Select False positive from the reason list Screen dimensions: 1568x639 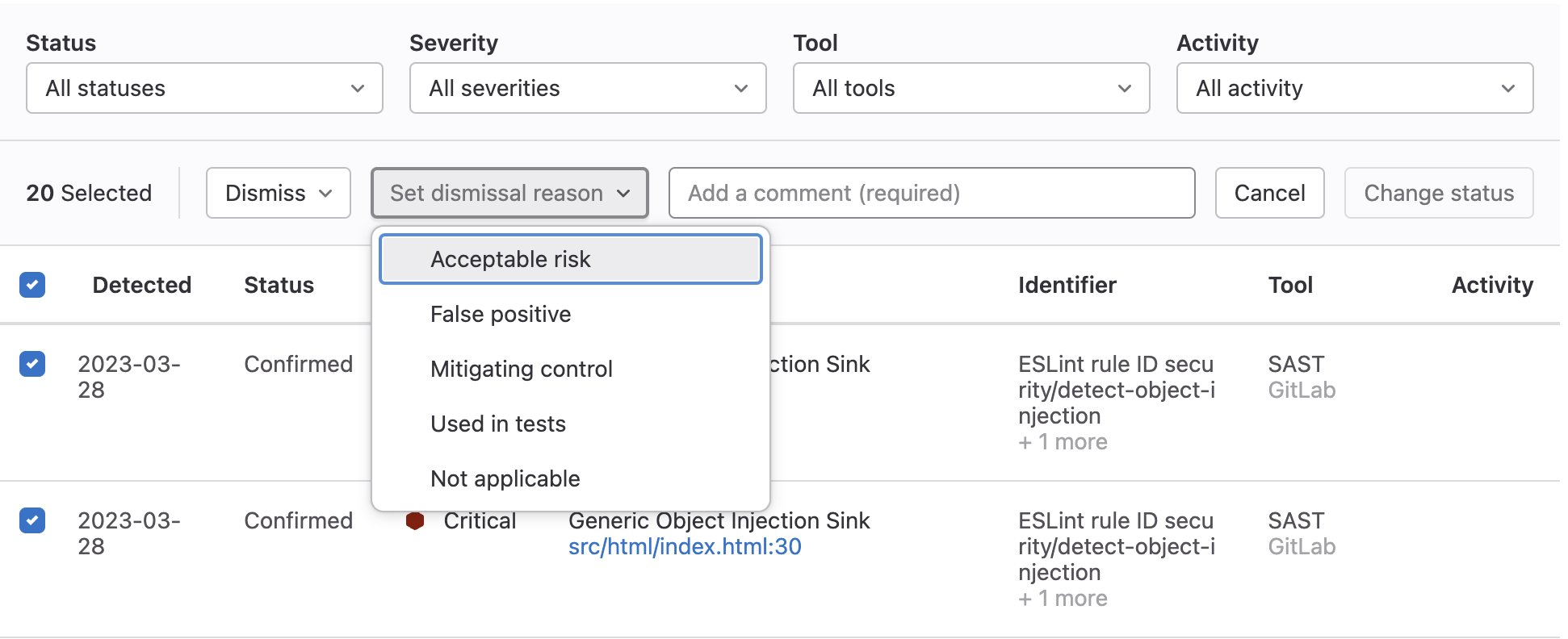click(x=501, y=314)
